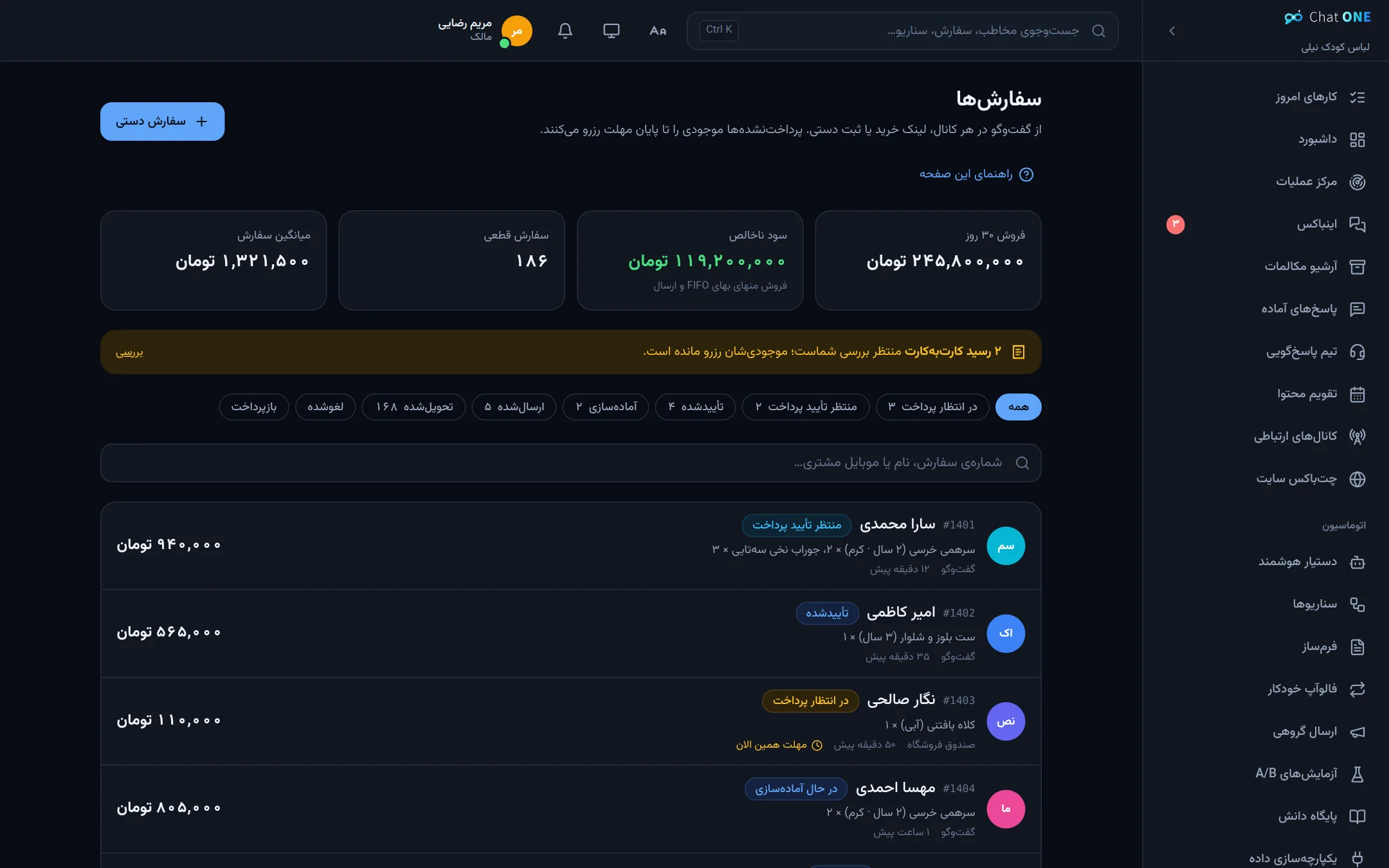1389x868 pixels.
Task: Click the سفارش دستی button
Action: (162, 122)
